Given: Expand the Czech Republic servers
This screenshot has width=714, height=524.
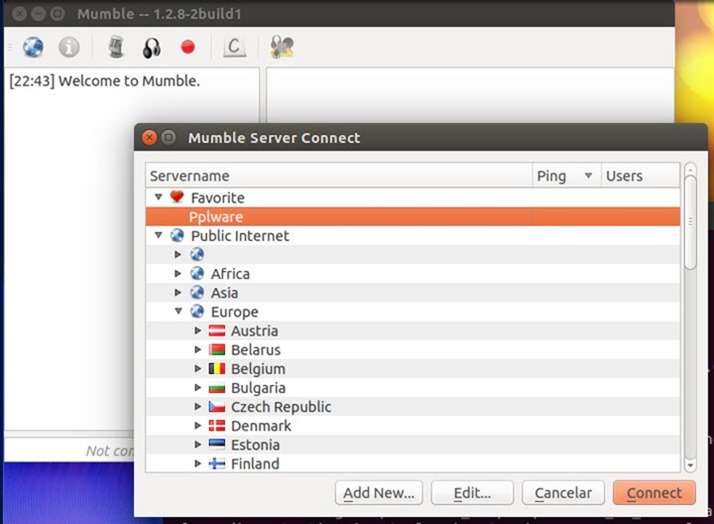Looking at the screenshot, I should 198,407.
